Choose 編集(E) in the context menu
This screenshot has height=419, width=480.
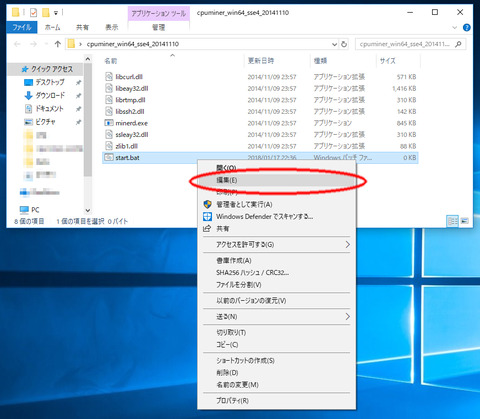(x=277, y=180)
